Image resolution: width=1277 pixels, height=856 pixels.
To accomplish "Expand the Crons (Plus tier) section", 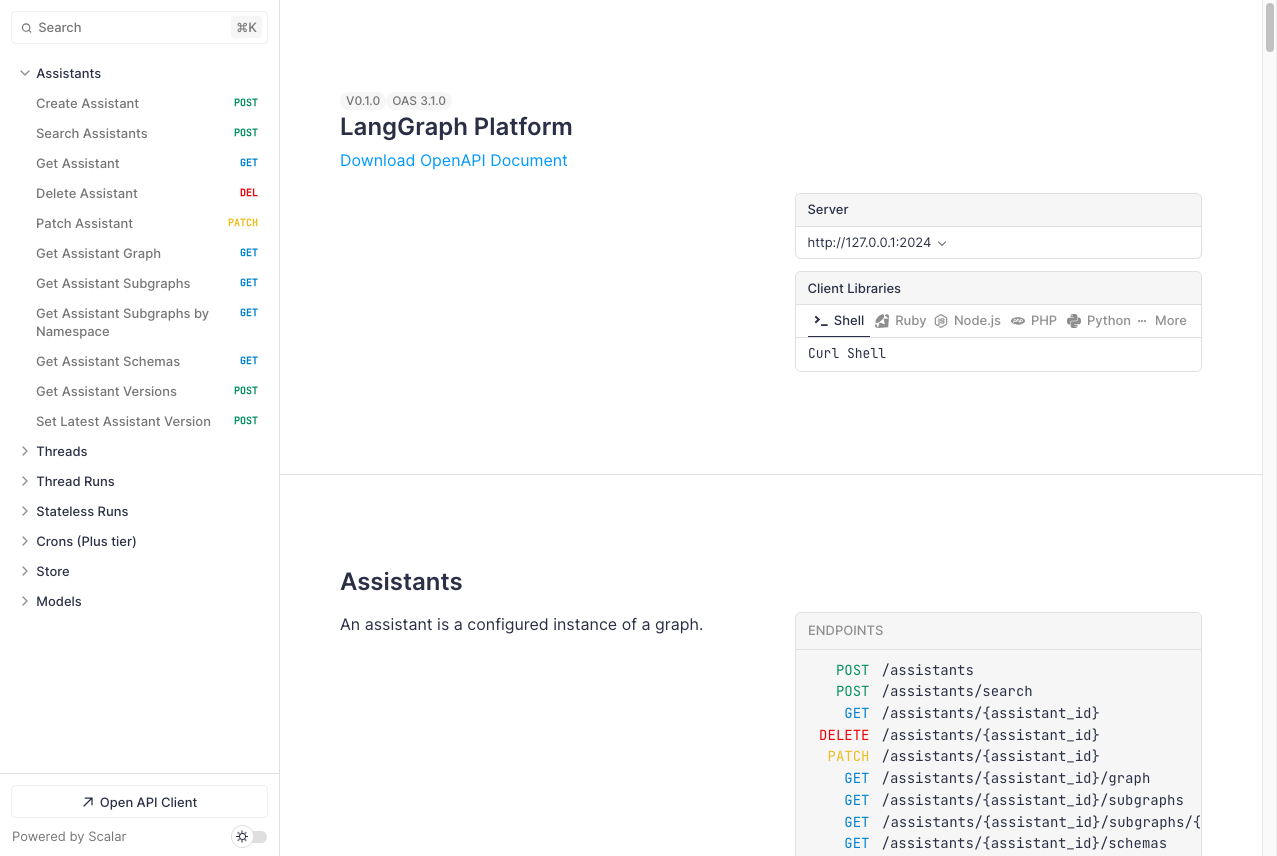I will tap(25, 541).
